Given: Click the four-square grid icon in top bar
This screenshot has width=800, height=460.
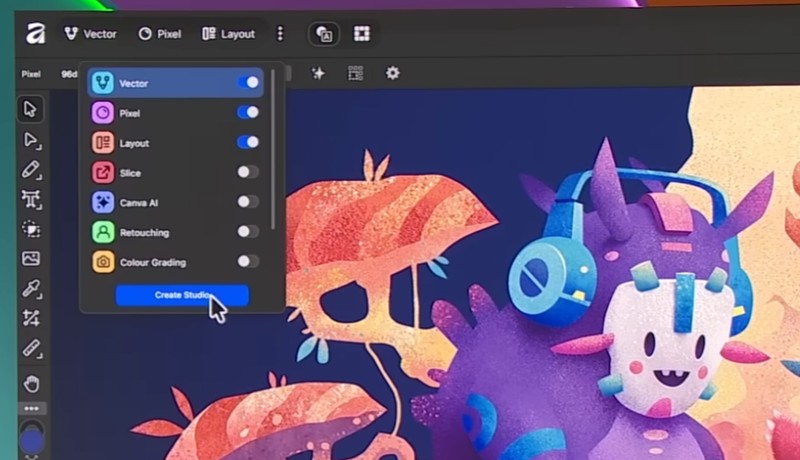Looking at the screenshot, I should [362, 34].
